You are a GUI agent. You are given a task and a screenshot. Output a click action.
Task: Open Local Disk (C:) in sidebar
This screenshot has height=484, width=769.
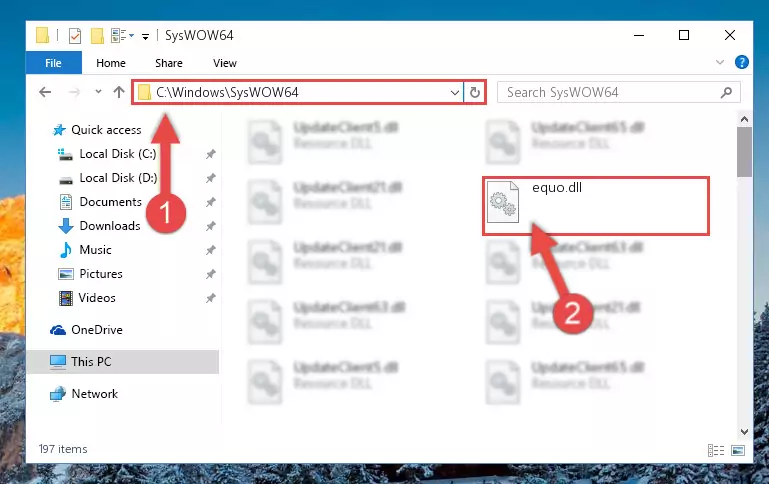click(118, 154)
